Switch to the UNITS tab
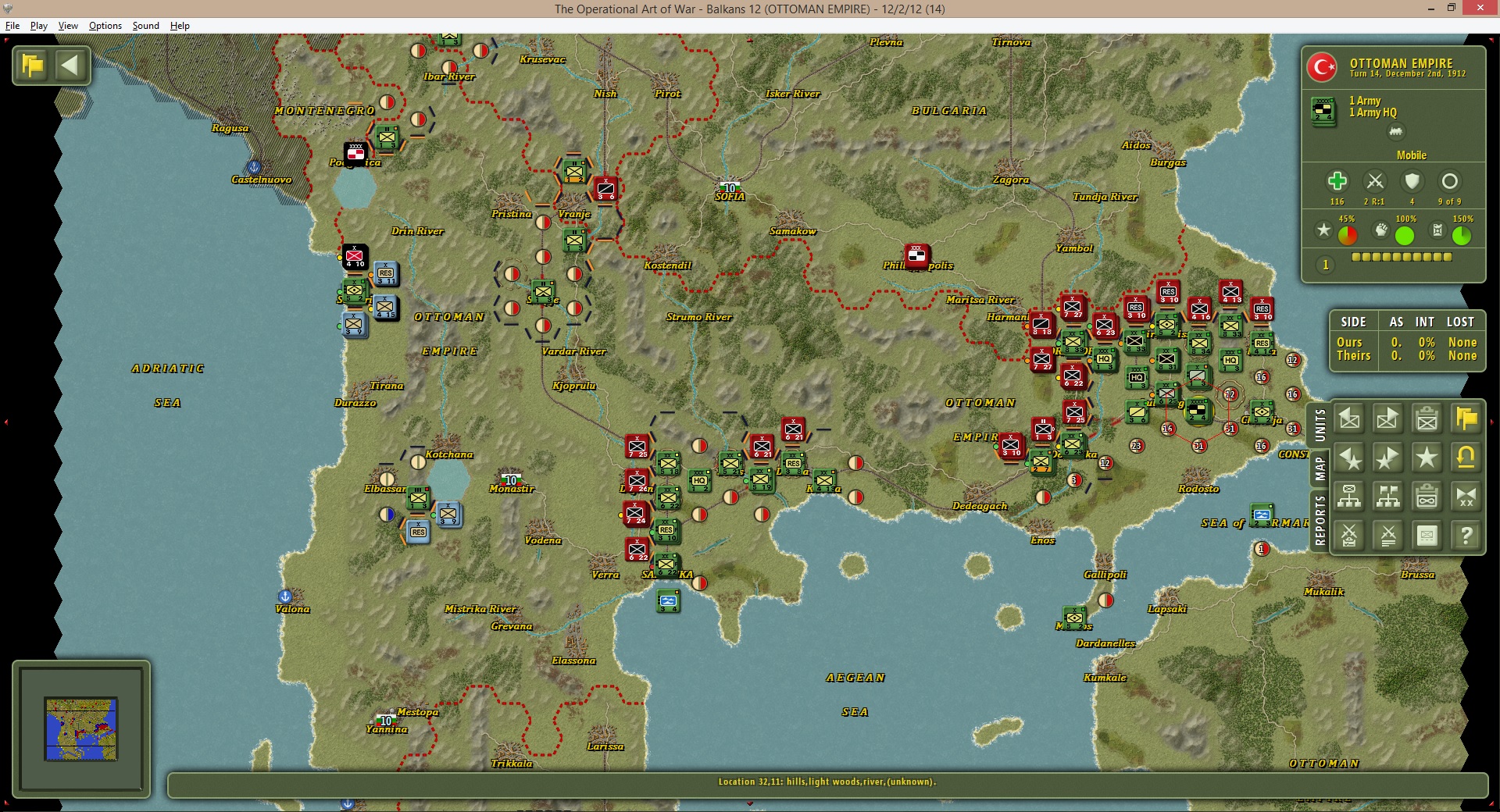 click(x=1320, y=426)
